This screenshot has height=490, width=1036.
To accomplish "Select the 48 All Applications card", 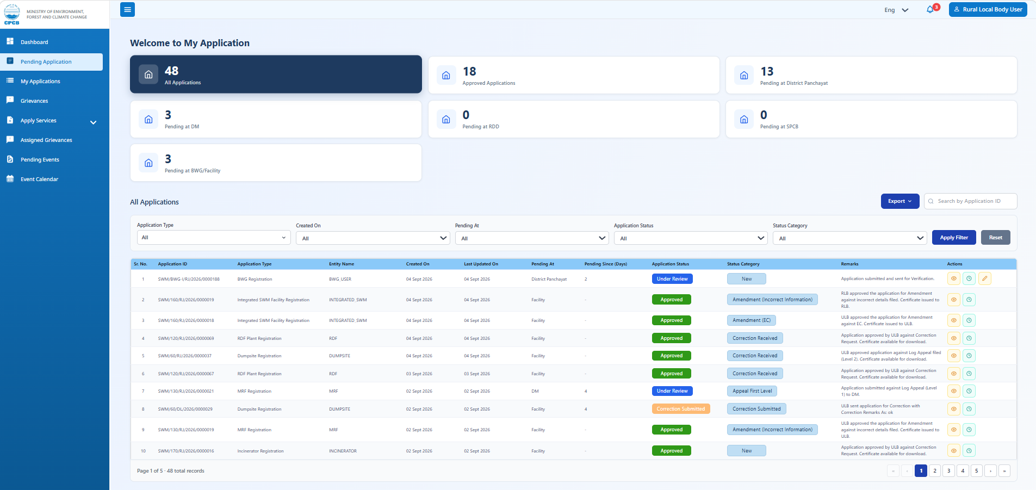I will pyautogui.click(x=276, y=74).
